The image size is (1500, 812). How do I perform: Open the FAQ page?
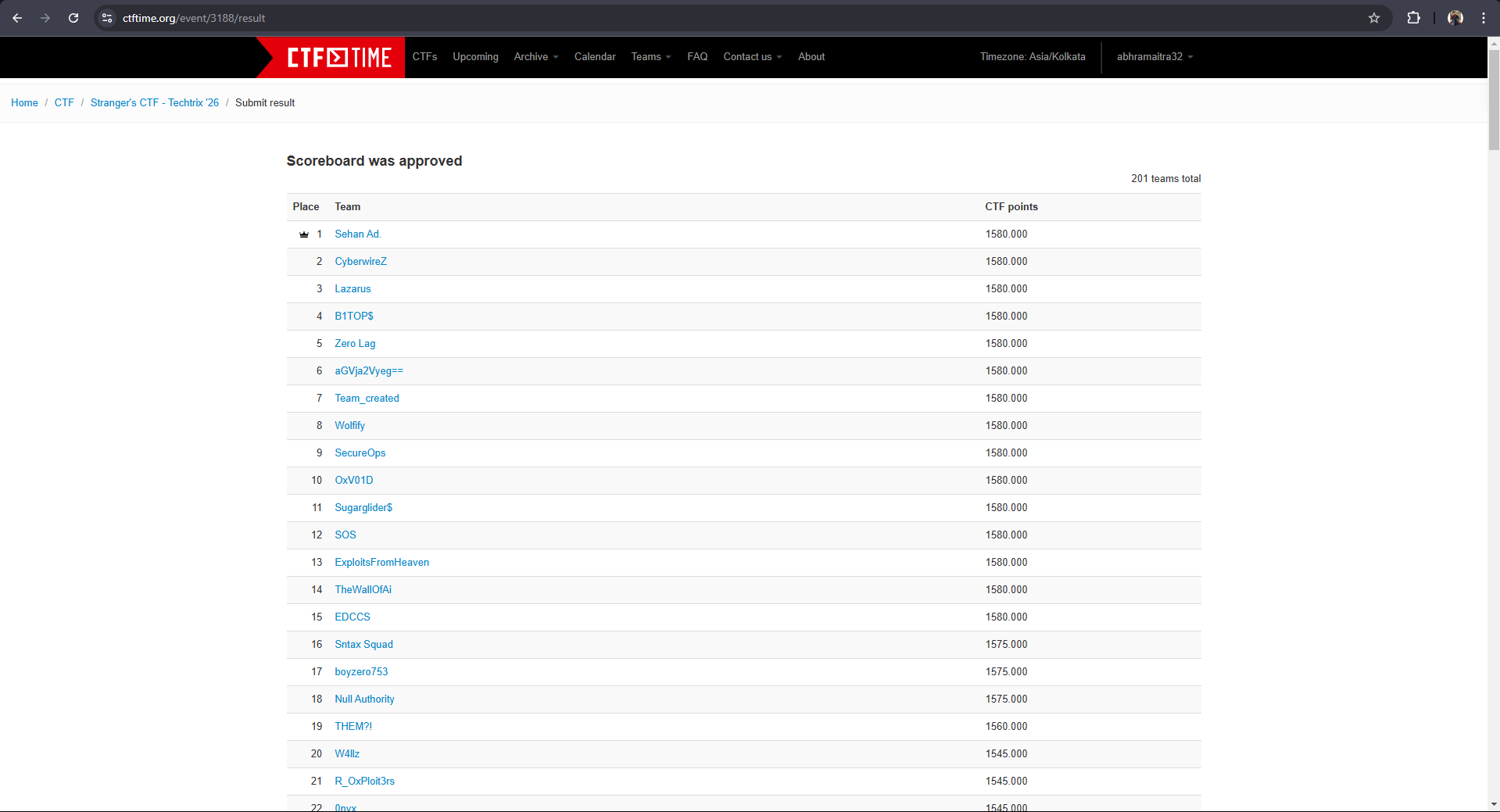point(696,57)
